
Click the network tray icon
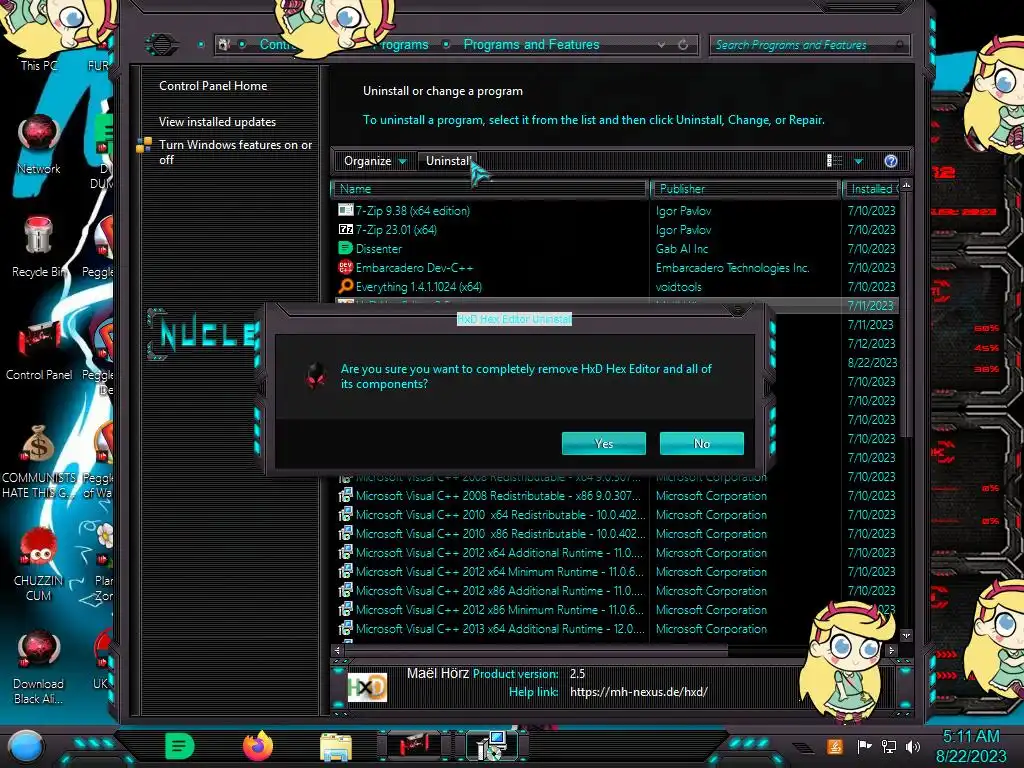(x=888, y=746)
